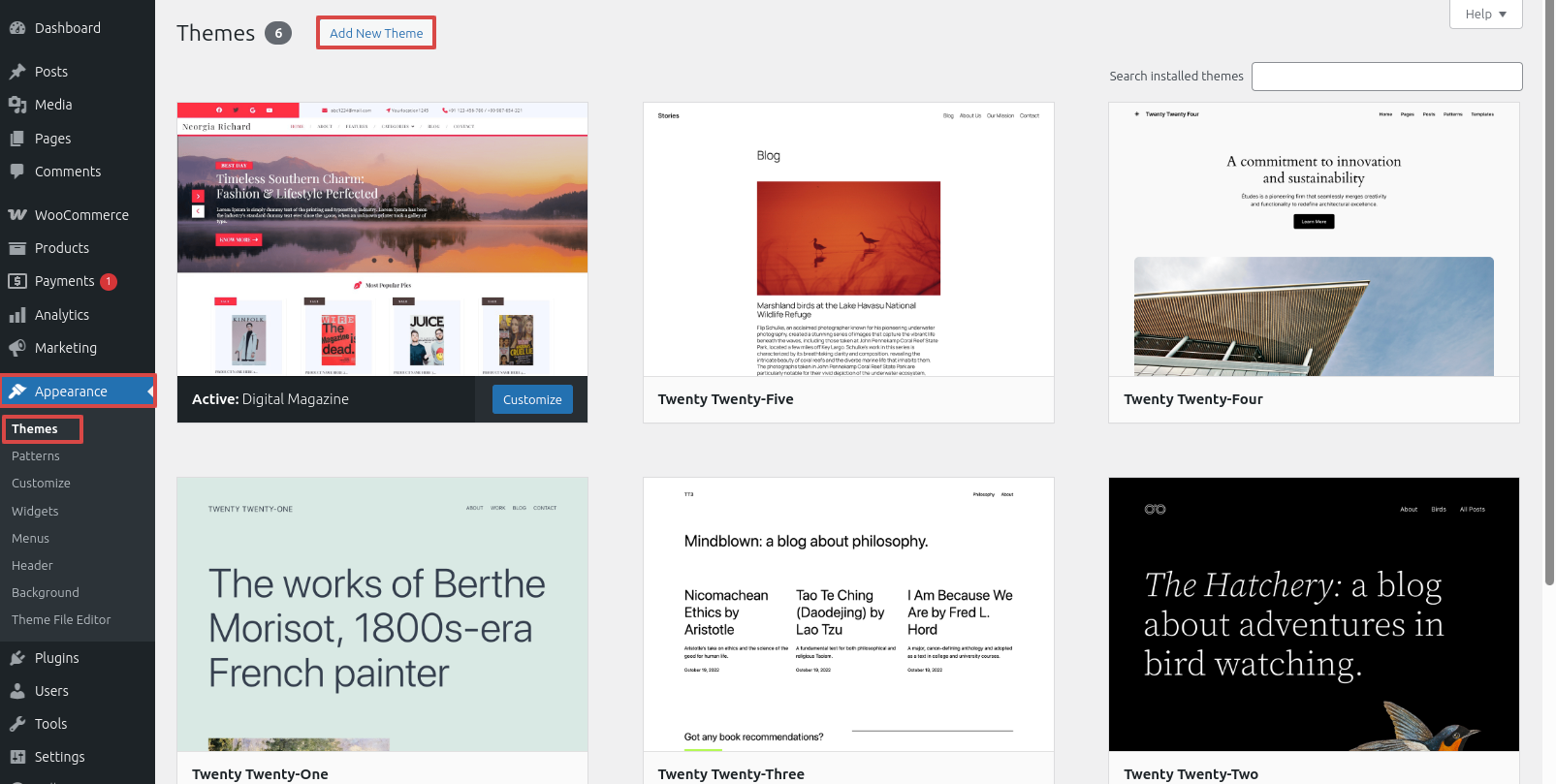Collapse the Appearance menu arrow
Image resolution: width=1556 pixels, height=784 pixels.
(150, 392)
